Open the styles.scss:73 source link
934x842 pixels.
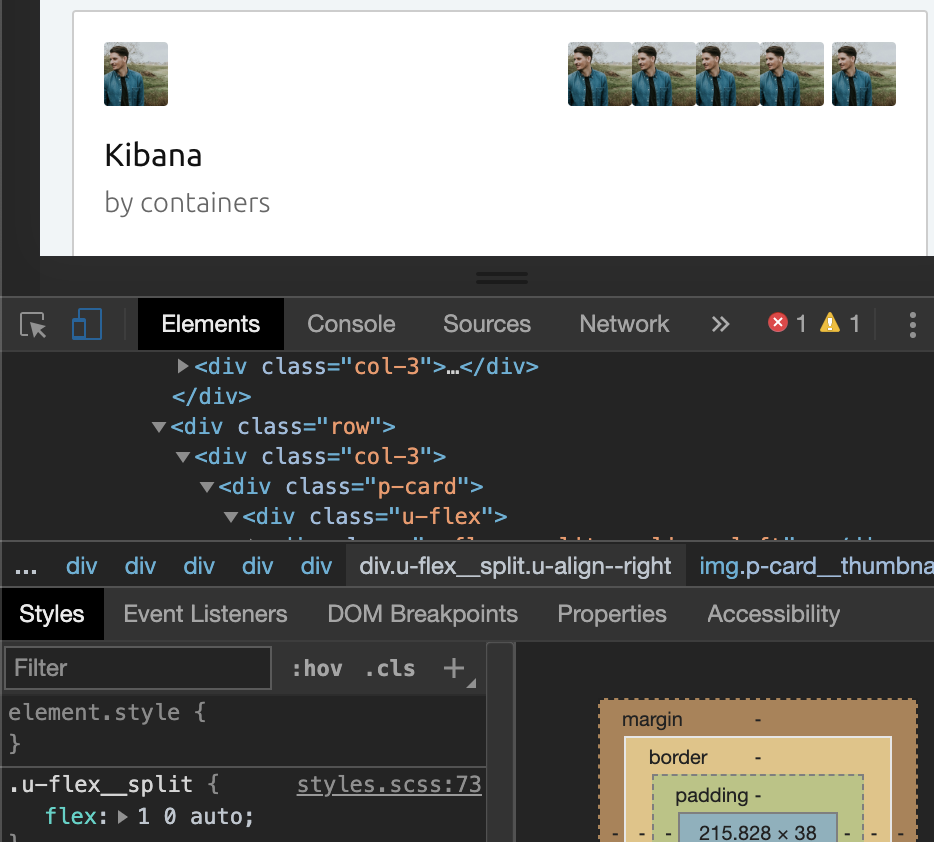pos(389,784)
